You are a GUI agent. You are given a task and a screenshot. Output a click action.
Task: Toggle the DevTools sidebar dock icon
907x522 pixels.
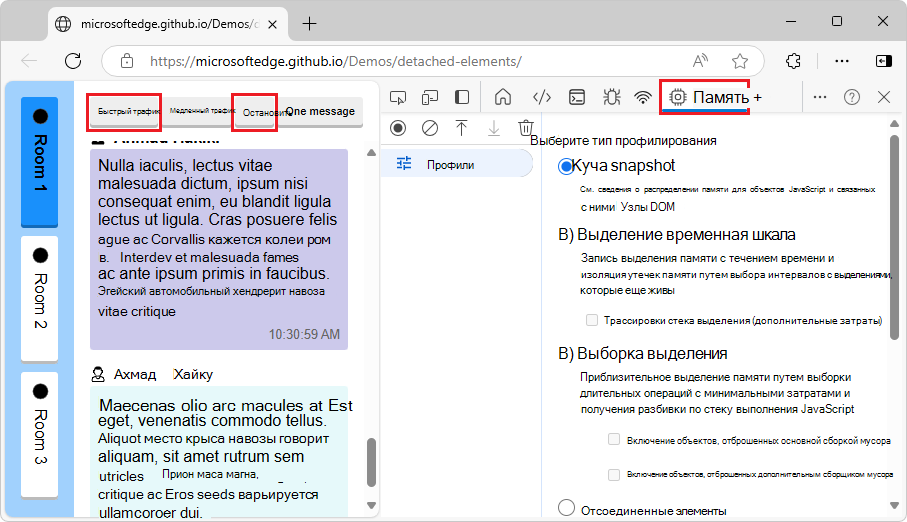(462, 97)
